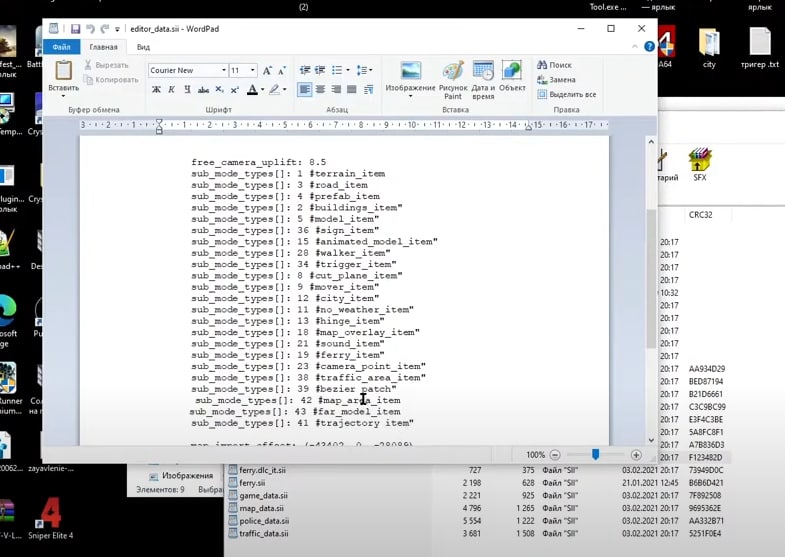Toggle underline (Ч) formatting
Viewport: 785px width, 557px height.
click(187, 90)
